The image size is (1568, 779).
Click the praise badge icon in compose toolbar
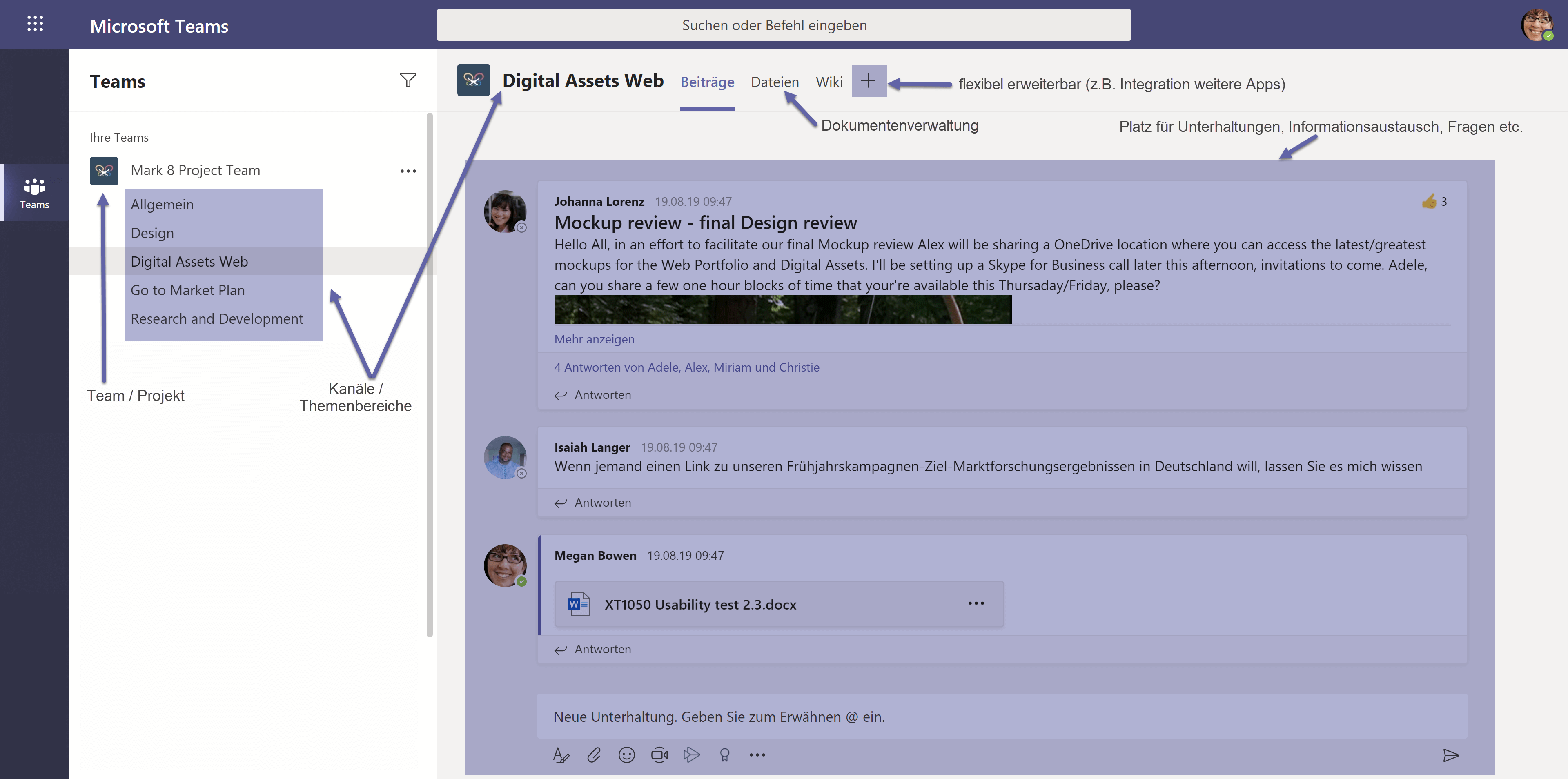coord(724,755)
